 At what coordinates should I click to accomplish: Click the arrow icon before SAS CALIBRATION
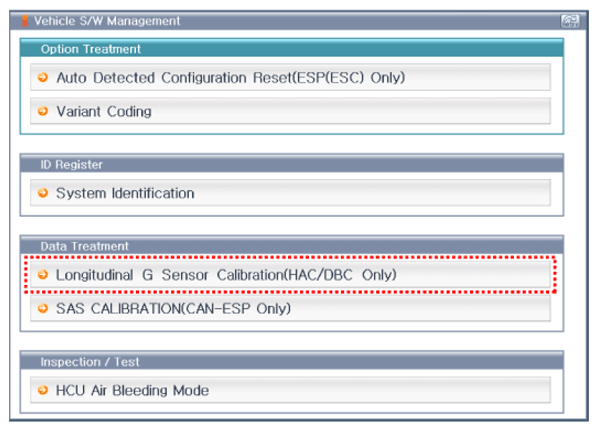[43, 308]
